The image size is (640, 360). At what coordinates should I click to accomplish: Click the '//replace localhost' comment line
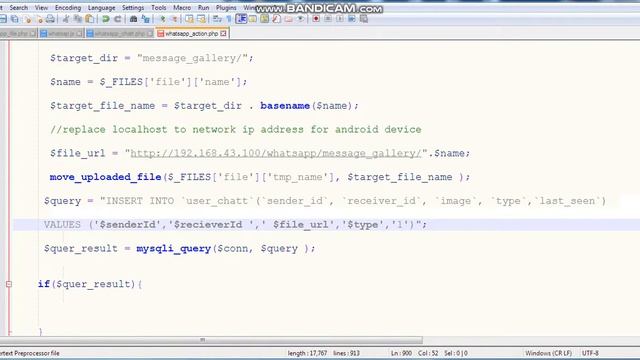pos(236,129)
